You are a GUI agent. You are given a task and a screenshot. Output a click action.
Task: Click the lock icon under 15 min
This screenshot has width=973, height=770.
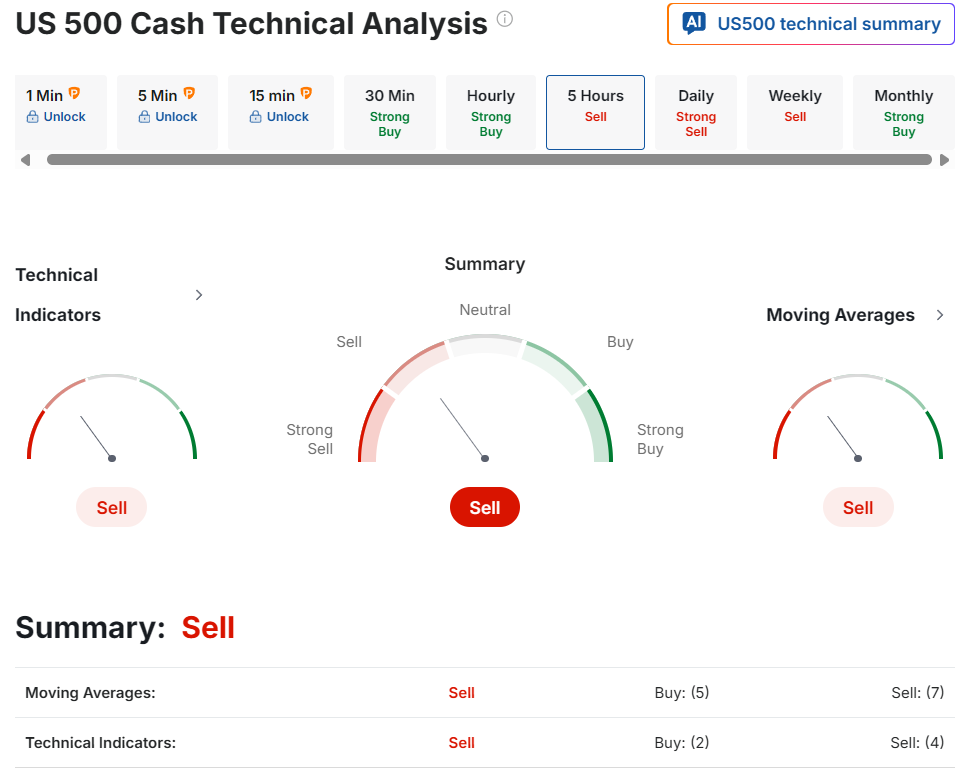[256, 117]
